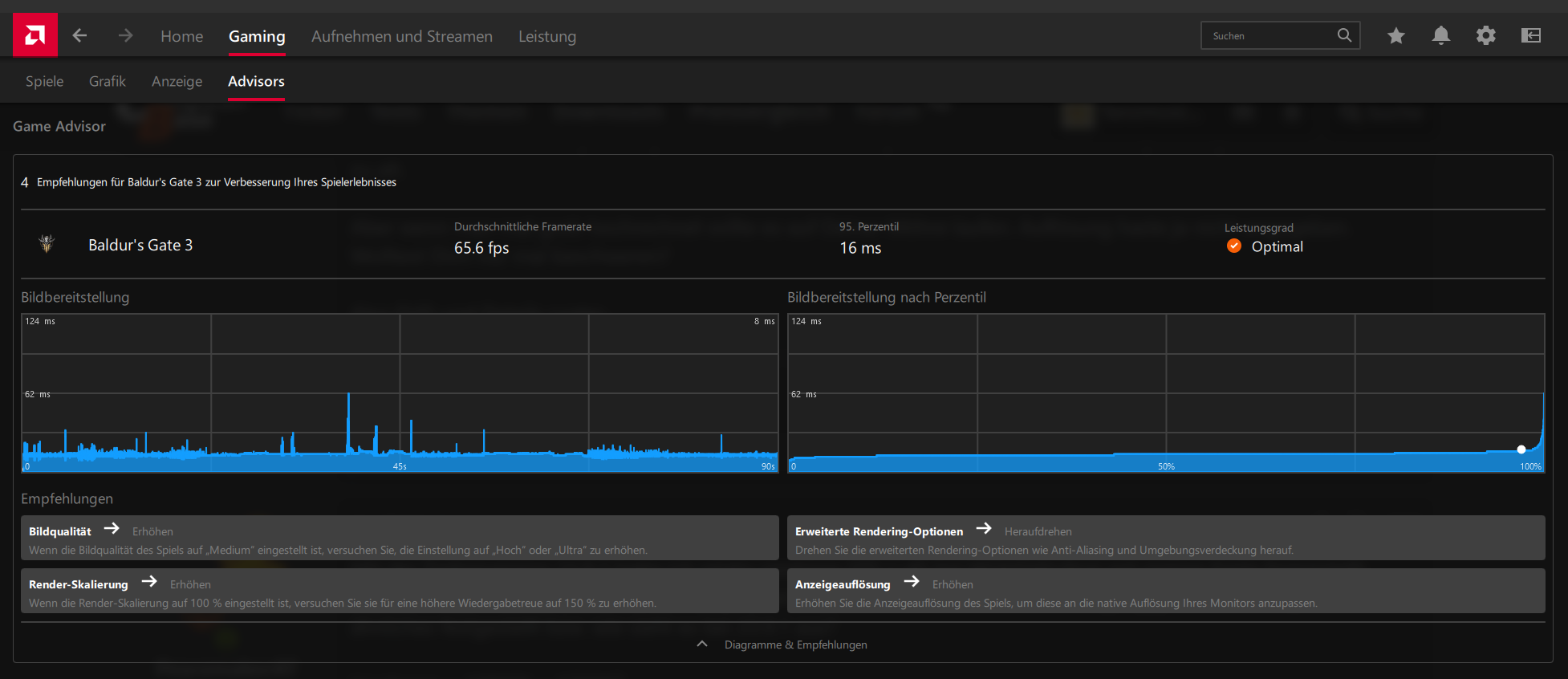1568x679 pixels.
Task: Open Aufnehmen und Streamen tab
Action: tap(402, 36)
